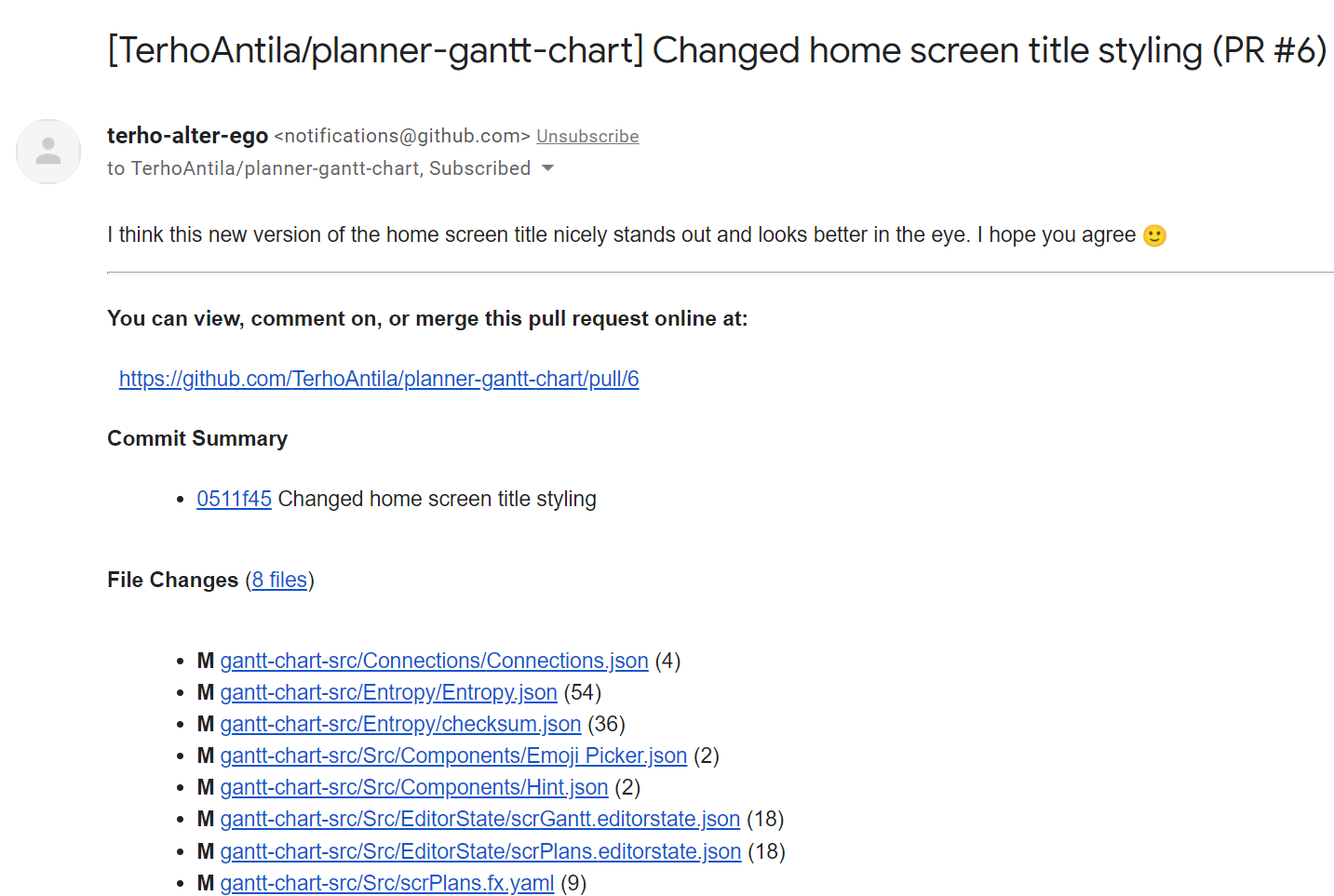Click the notifications@github.com email address
The height and width of the screenshot is (896, 1334).
click(402, 136)
